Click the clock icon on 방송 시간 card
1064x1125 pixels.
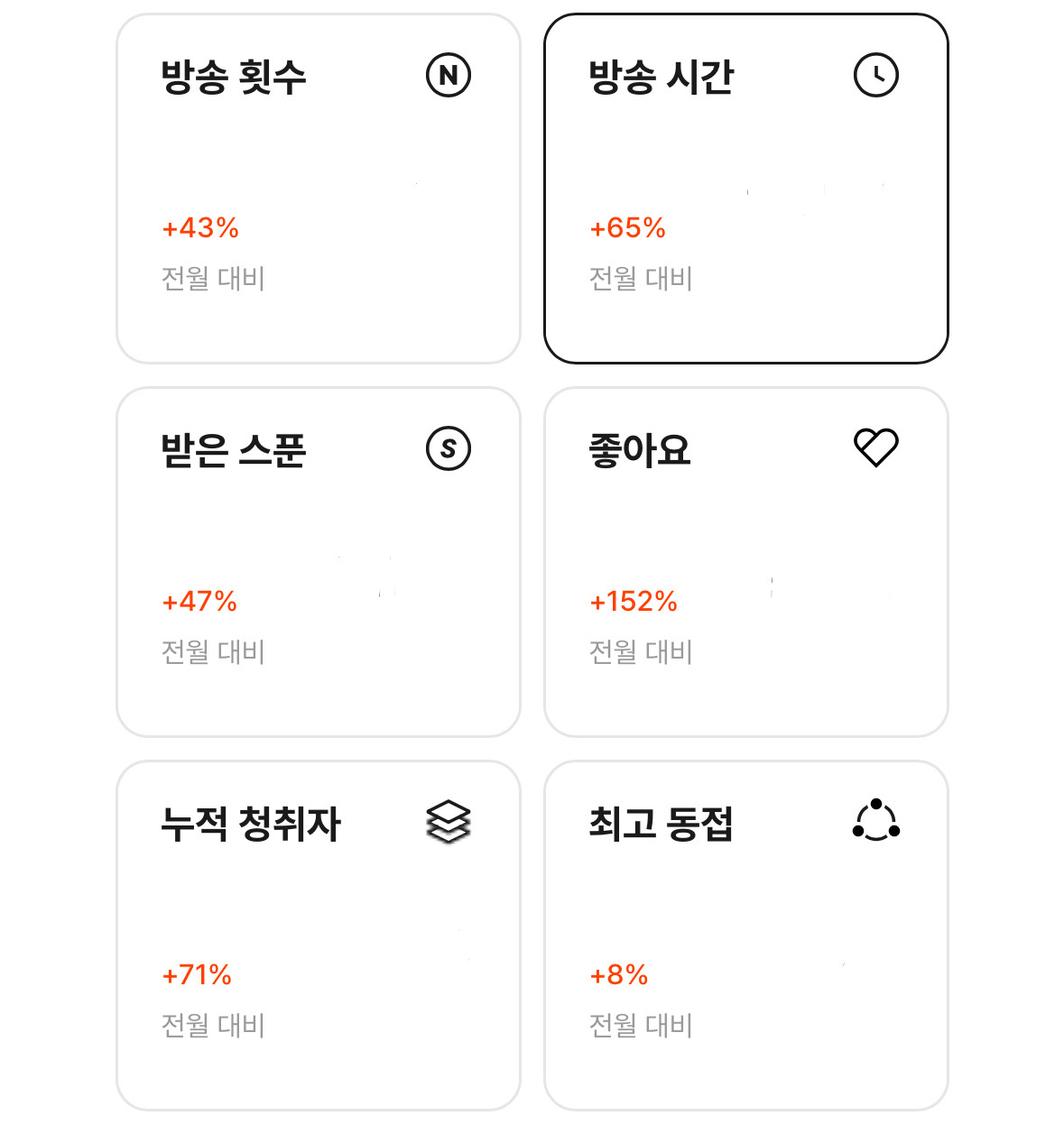pyautogui.click(x=876, y=75)
